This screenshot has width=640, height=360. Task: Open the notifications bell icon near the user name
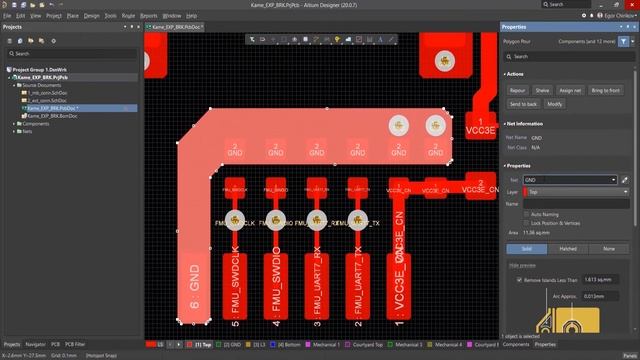pos(591,16)
